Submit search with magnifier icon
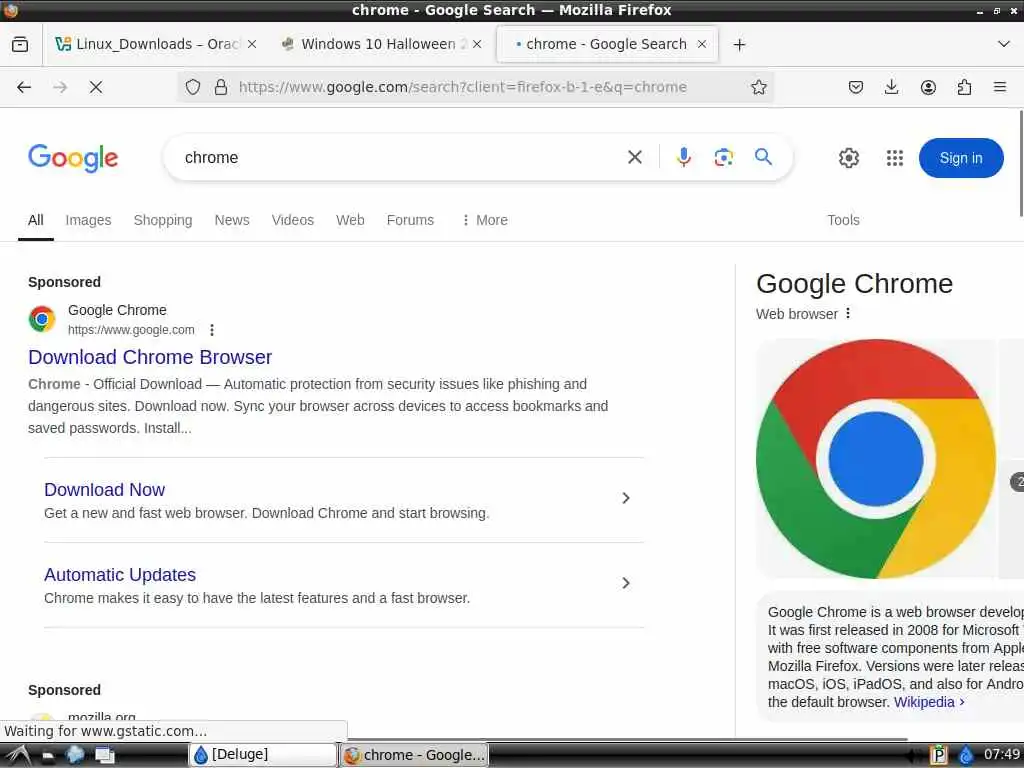Screen dimensions: 1024x768 763,157
